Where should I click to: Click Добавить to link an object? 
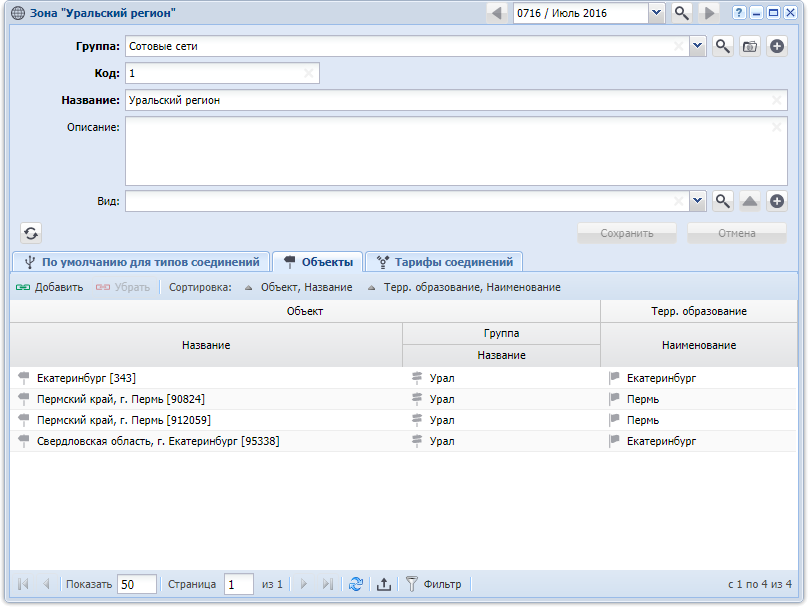(x=49, y=287)
